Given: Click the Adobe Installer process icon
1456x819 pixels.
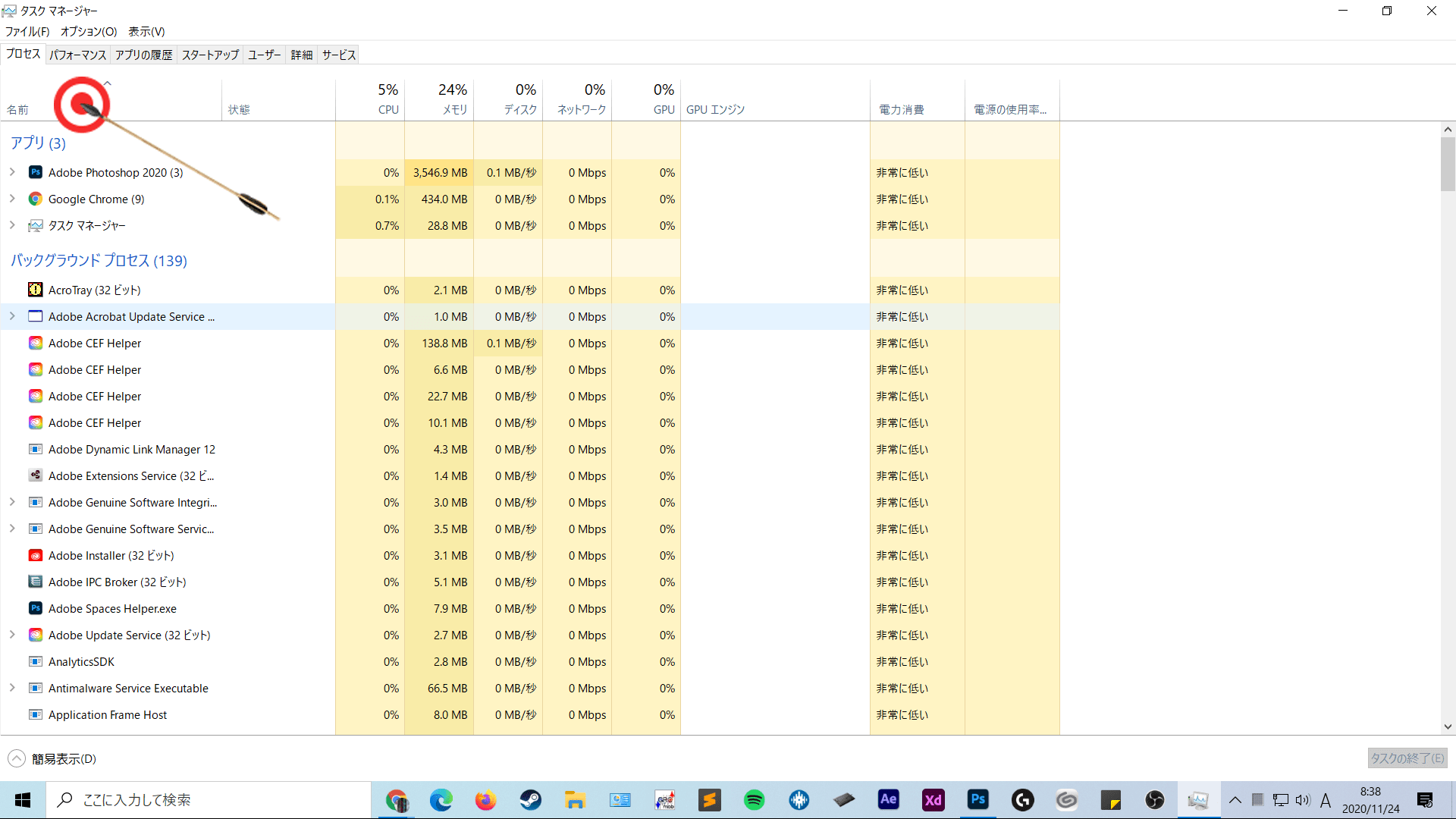Looking at the screenshot, I should point(36,555).
